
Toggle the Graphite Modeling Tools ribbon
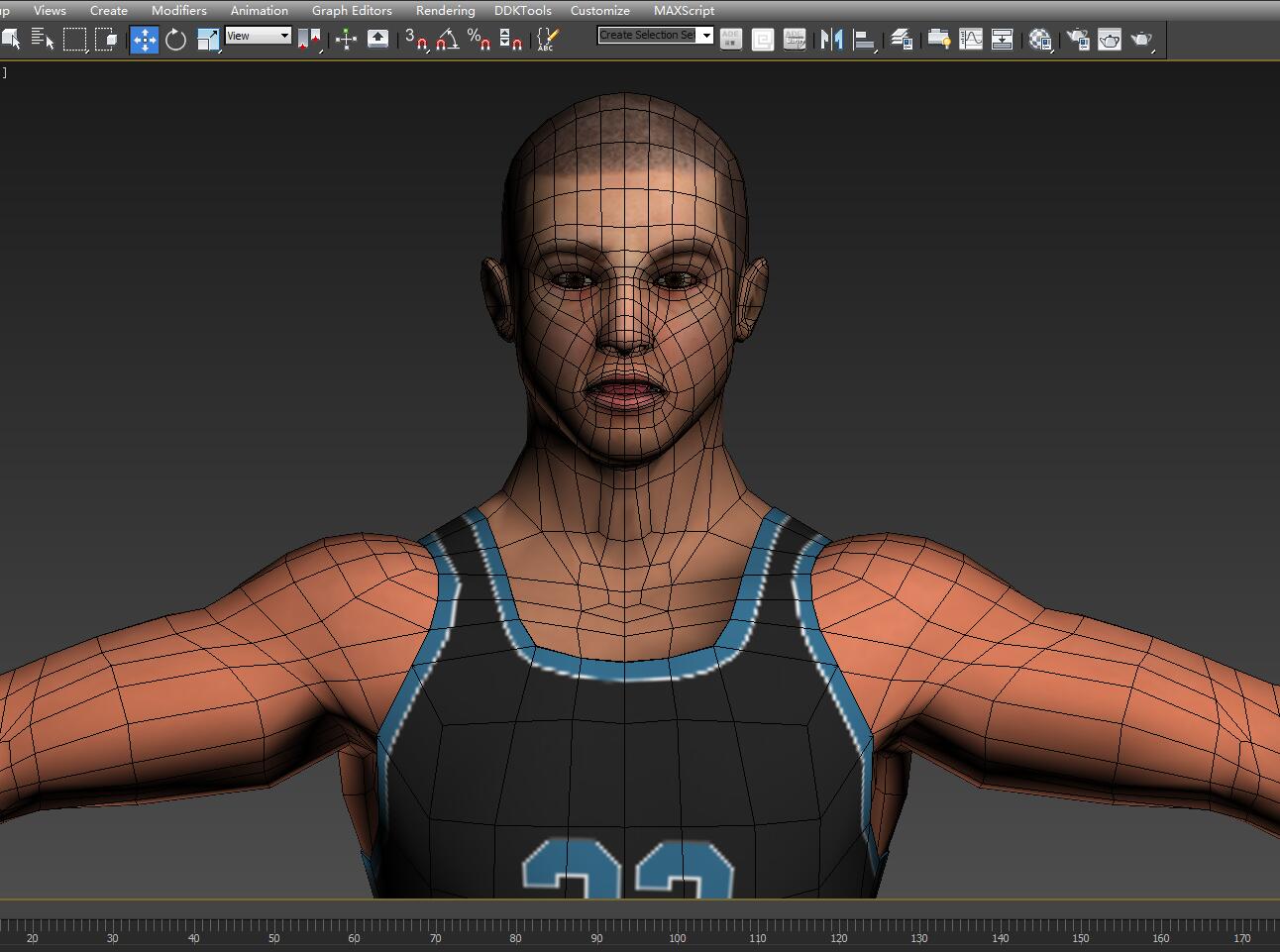[938, 40]
